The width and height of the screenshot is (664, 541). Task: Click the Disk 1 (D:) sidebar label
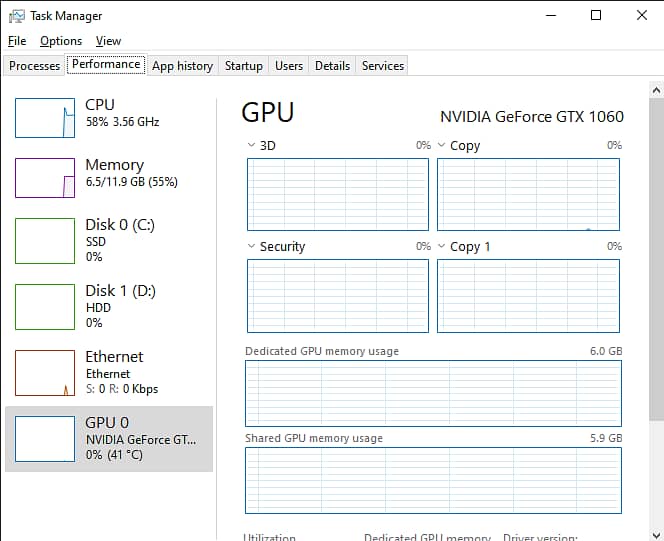[x=121, y=291]
